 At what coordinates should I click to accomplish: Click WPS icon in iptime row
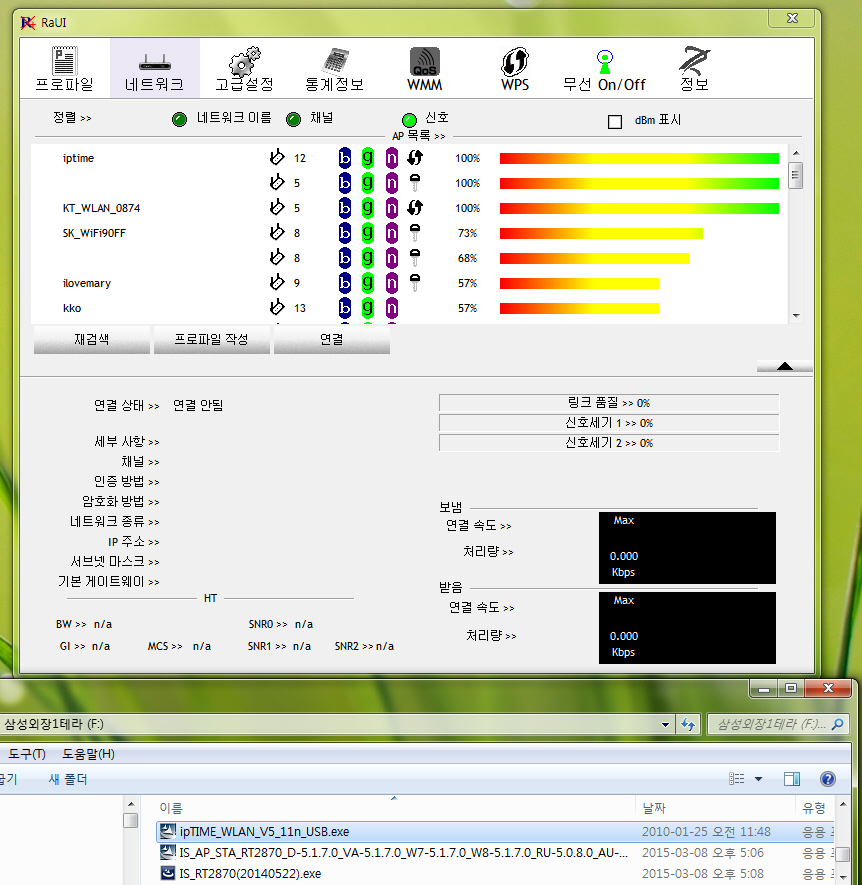pyautogui.click(x=415, y=157)
